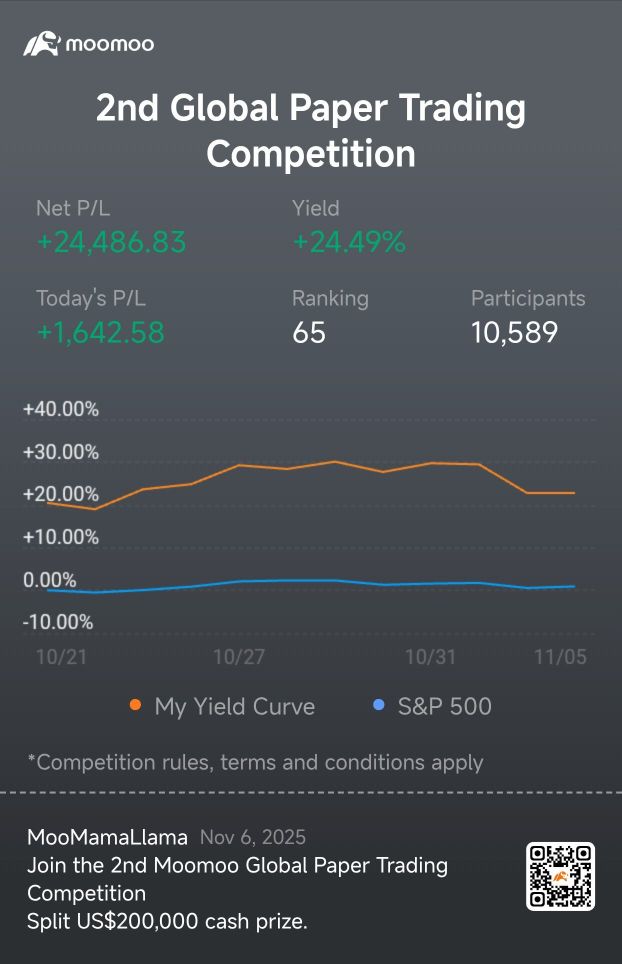Select the S&P 500 legend label
622x964 pixels.
[444, 707]
